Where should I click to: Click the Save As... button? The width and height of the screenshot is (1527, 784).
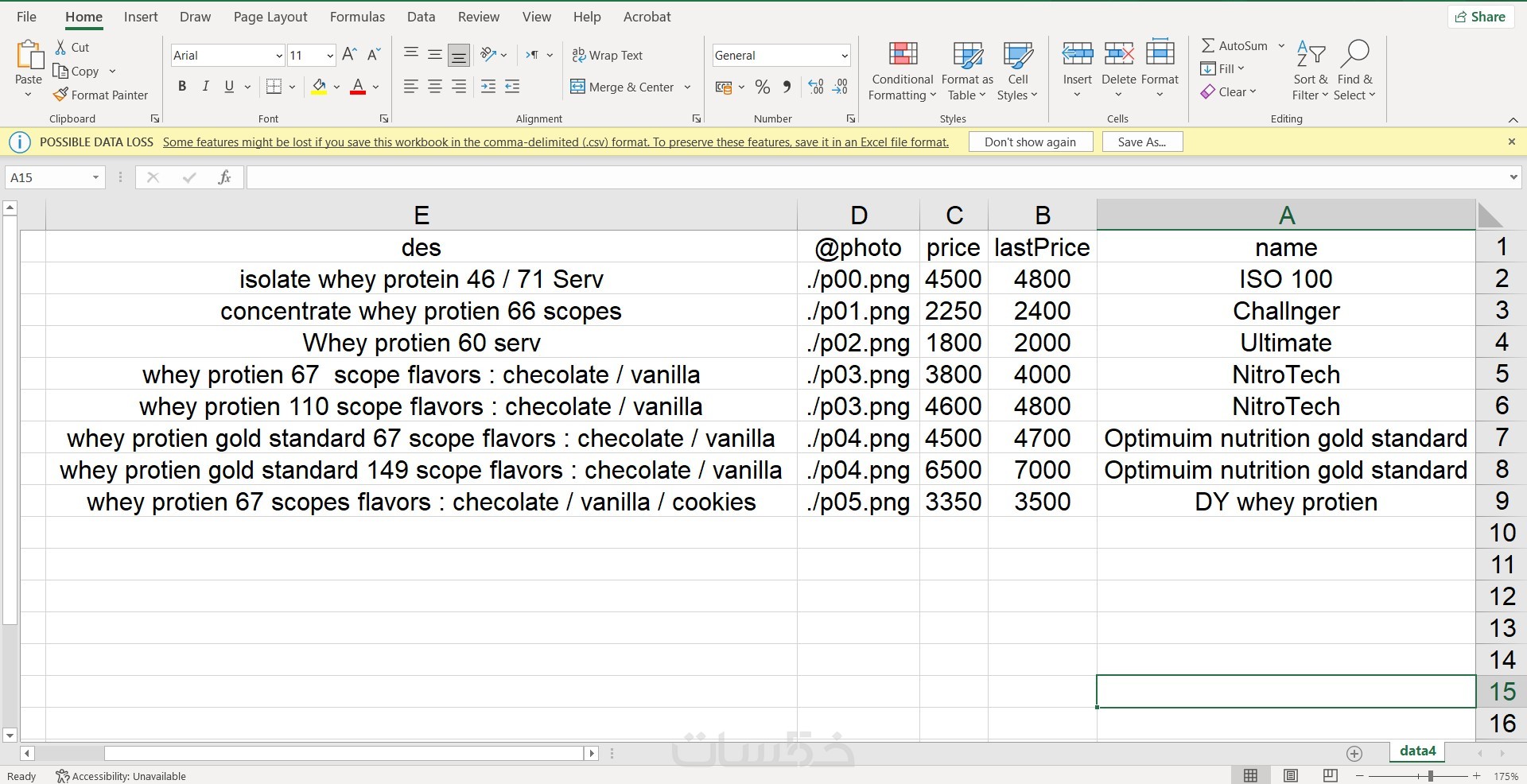tap(1142, 142)
